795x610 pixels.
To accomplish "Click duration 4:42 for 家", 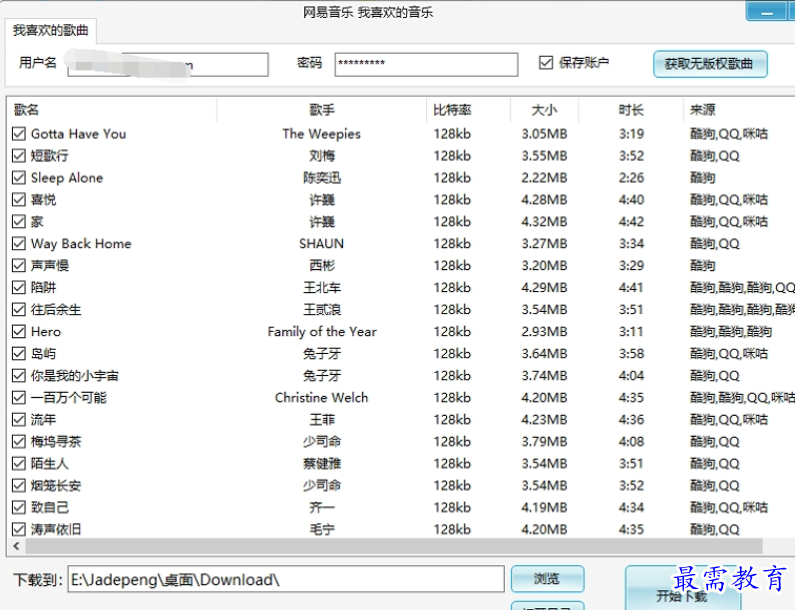I will pyautogui.click(x=631, y=222).
